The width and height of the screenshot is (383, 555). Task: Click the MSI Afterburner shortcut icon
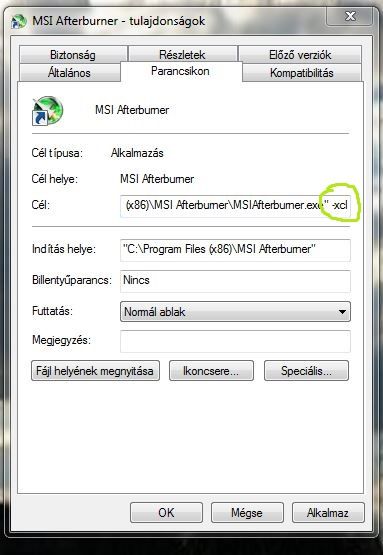click(x=47, y=111)
